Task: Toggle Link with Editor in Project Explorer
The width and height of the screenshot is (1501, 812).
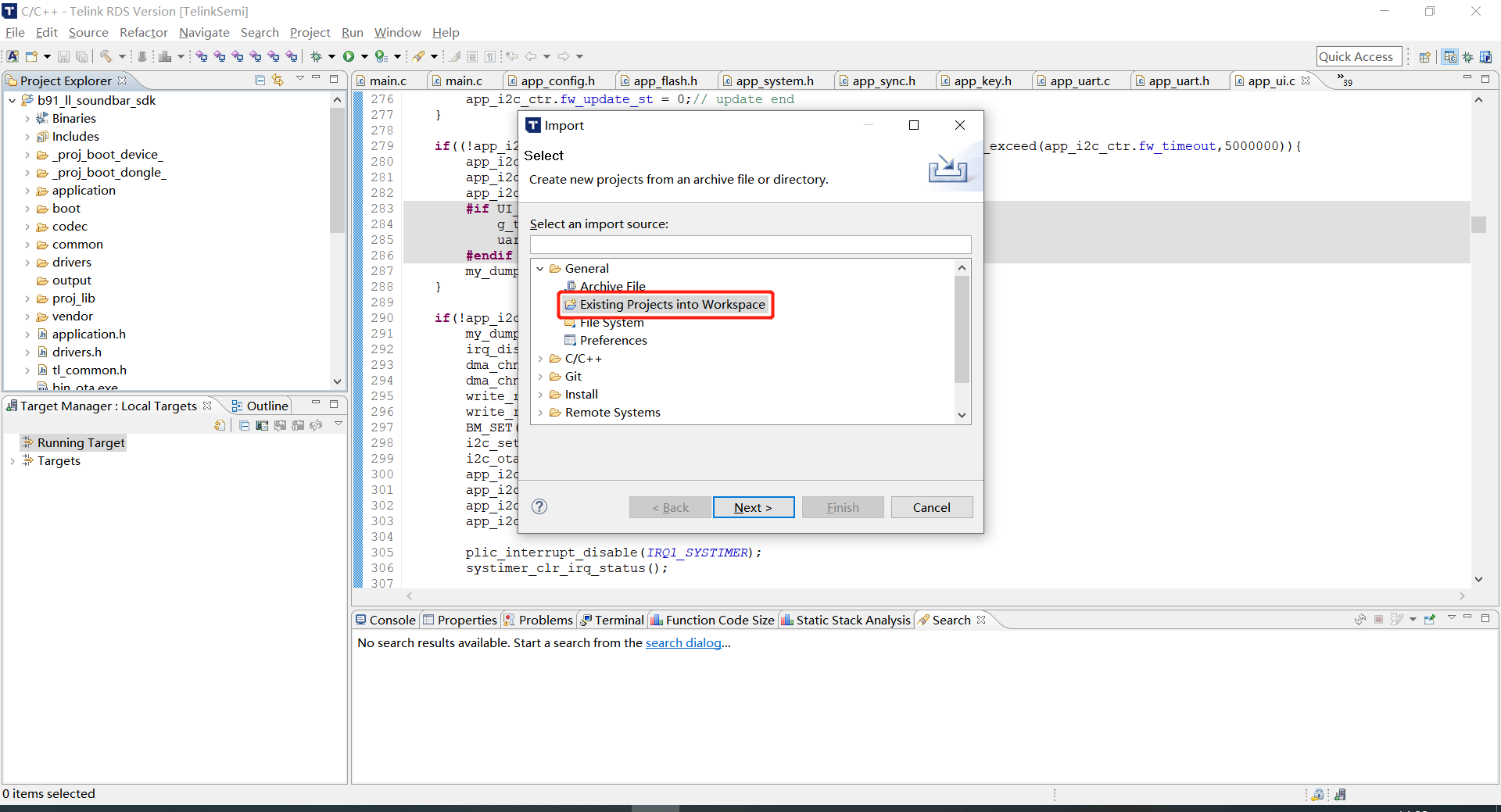Action: click(278, 80)
